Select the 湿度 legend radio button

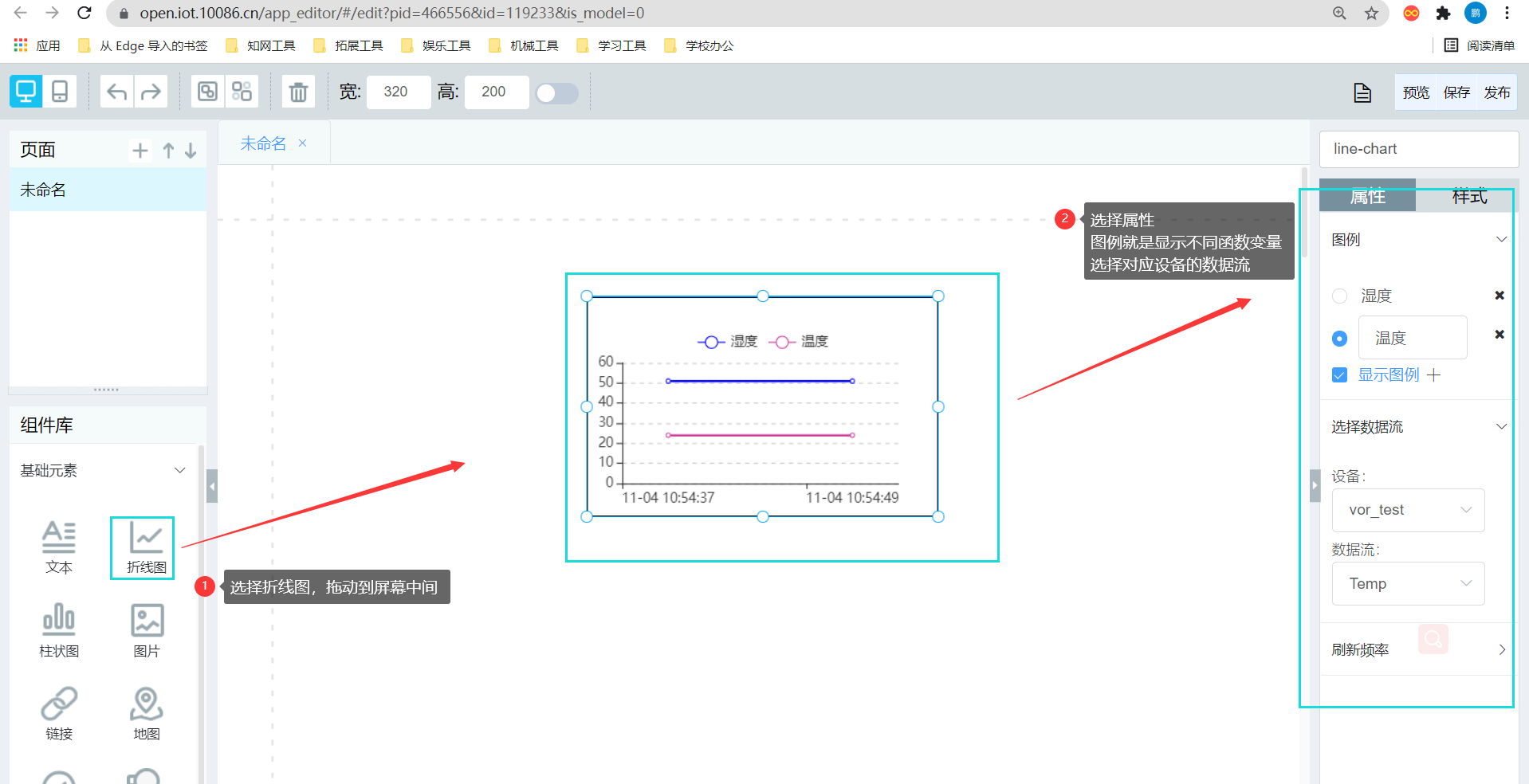[1340, 296]
